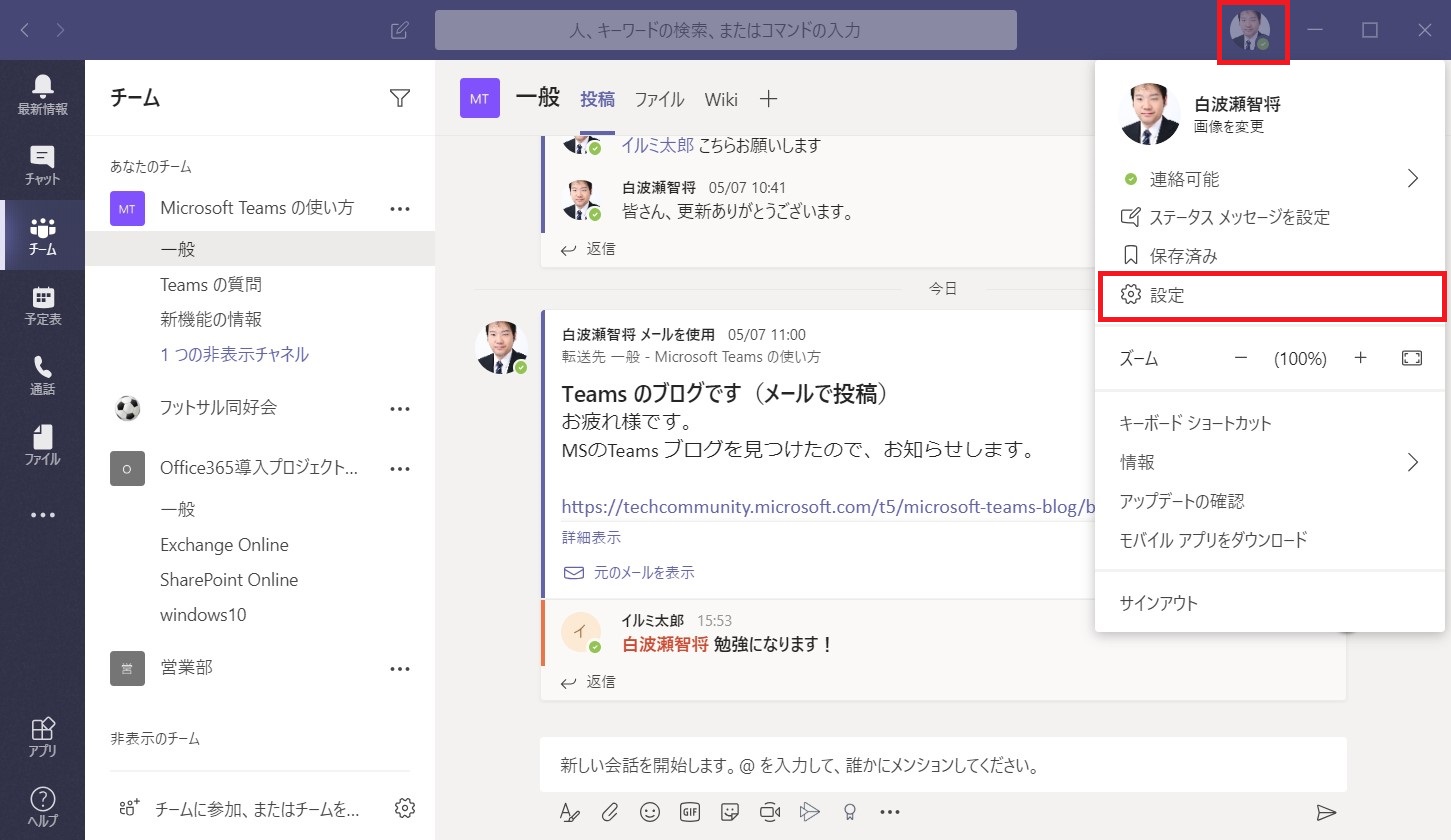This screenshot has width=1451, height=840.
Task: Open manage teams gear icon at bottom
Action: coord(405,808)
